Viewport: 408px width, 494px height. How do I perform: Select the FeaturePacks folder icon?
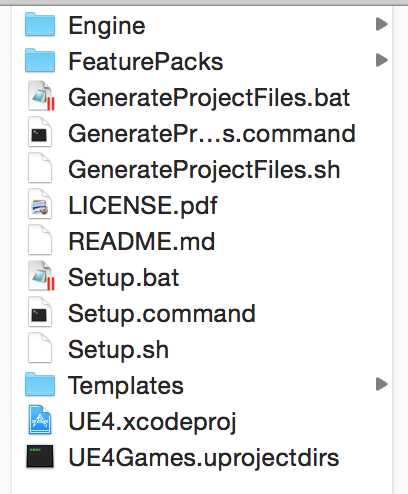pos(40,60)
